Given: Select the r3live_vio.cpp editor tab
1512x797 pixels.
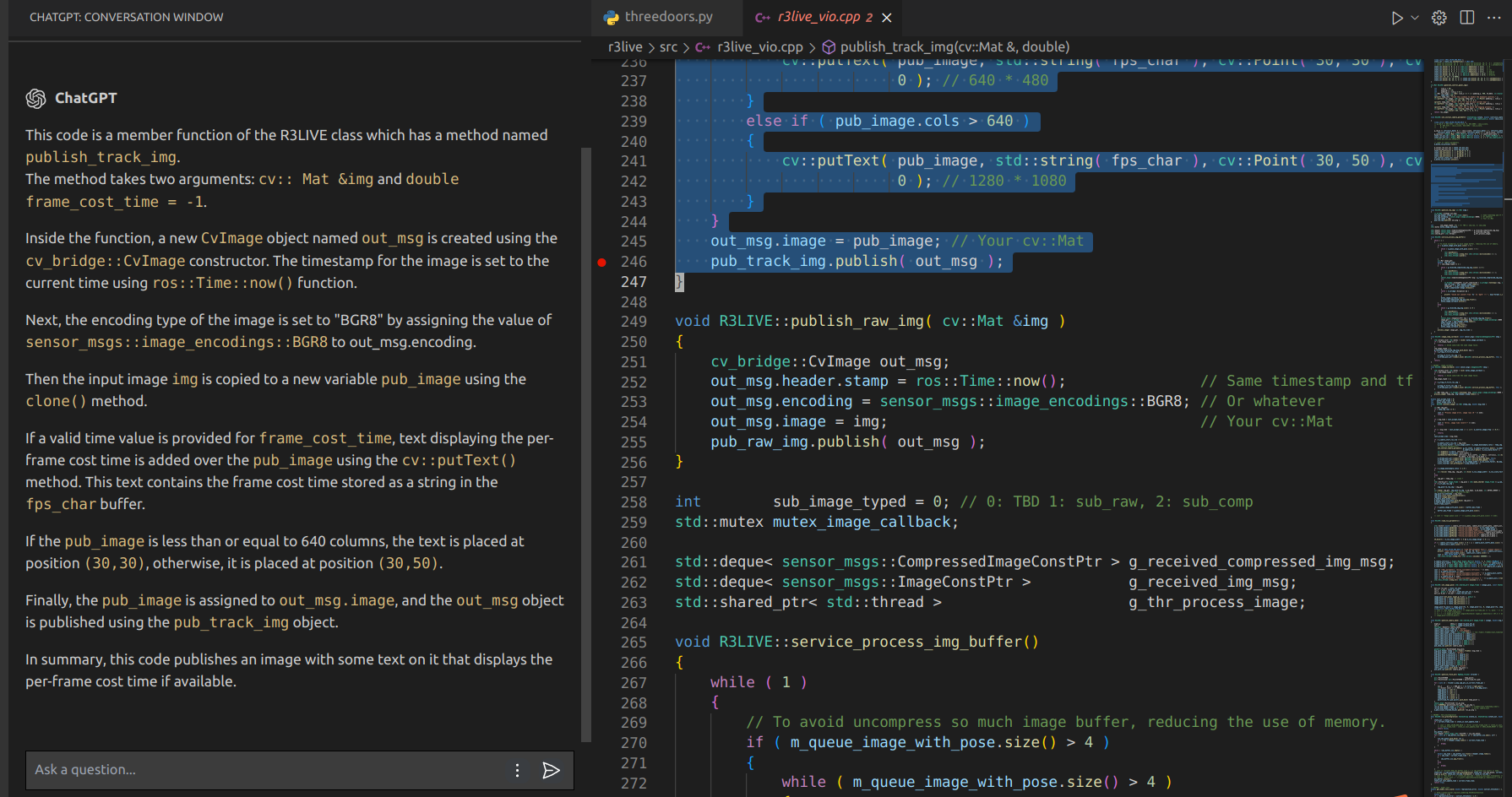Looking at the screenshot, I should tap(816, 17).
